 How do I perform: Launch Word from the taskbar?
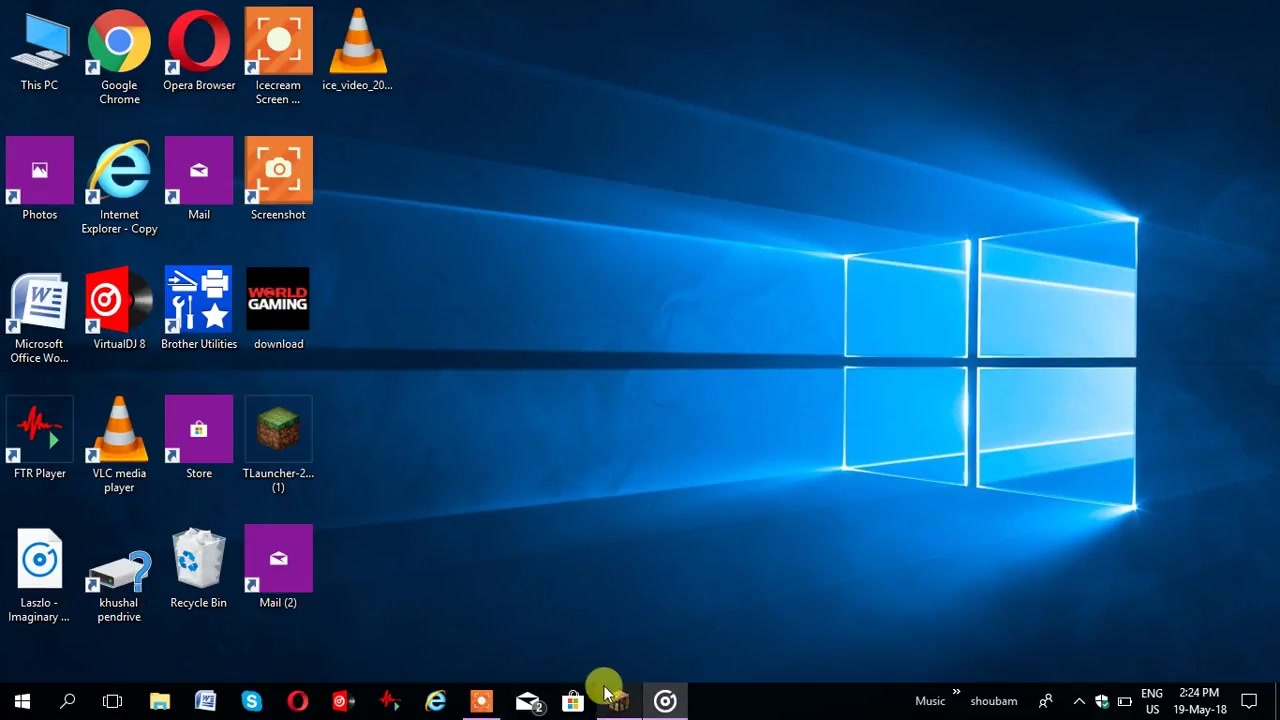206,701
